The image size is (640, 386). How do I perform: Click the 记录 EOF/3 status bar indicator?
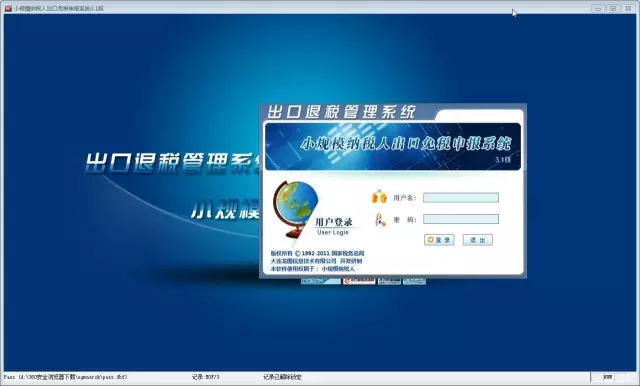pos(206,377)
